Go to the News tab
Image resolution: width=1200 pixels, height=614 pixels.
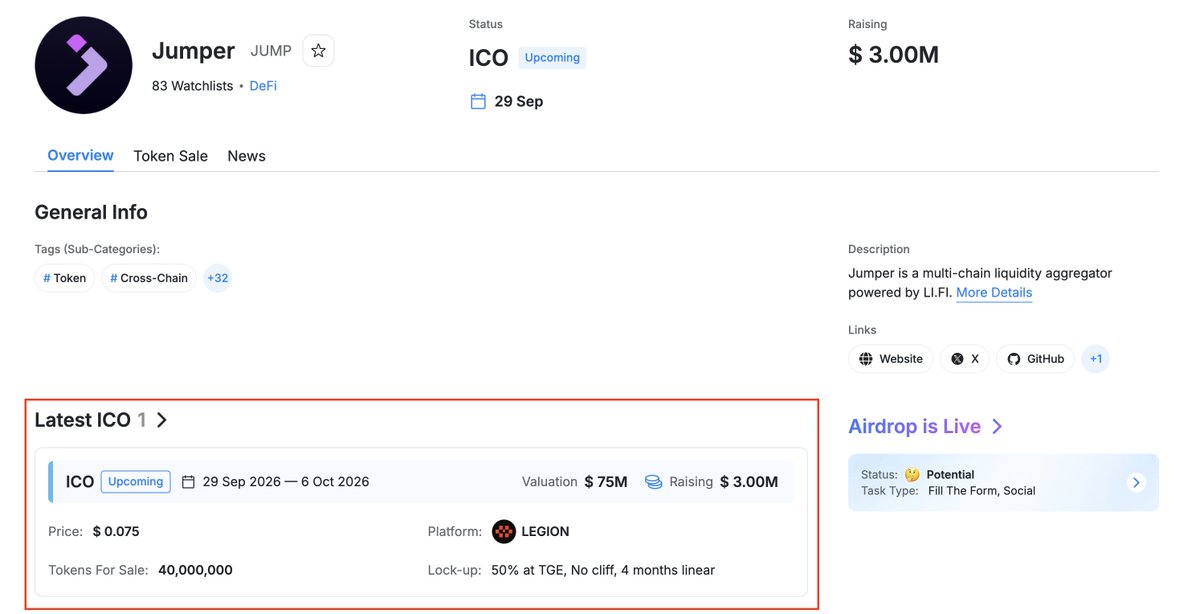[x=246, y=156]
